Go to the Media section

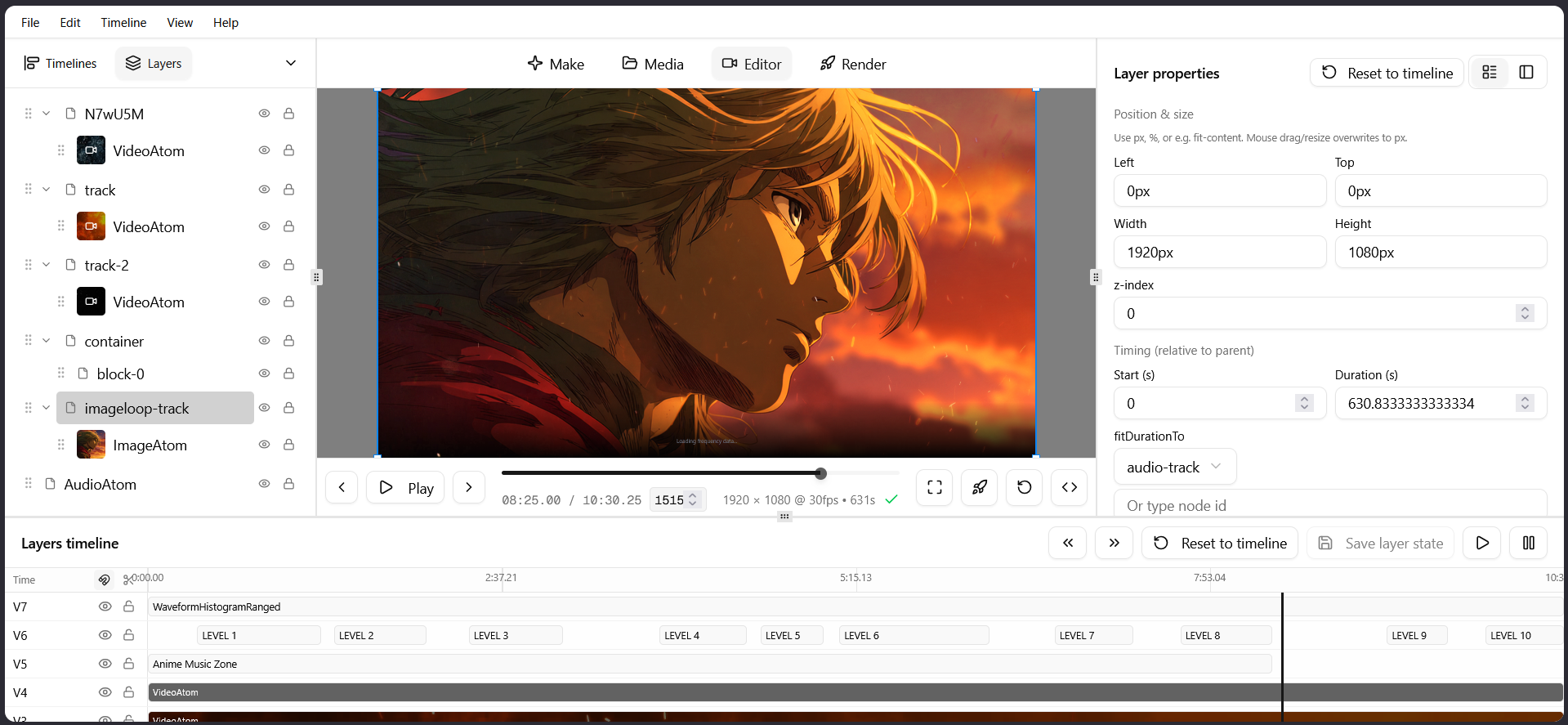pyautogui.click(x=653, y=64)
